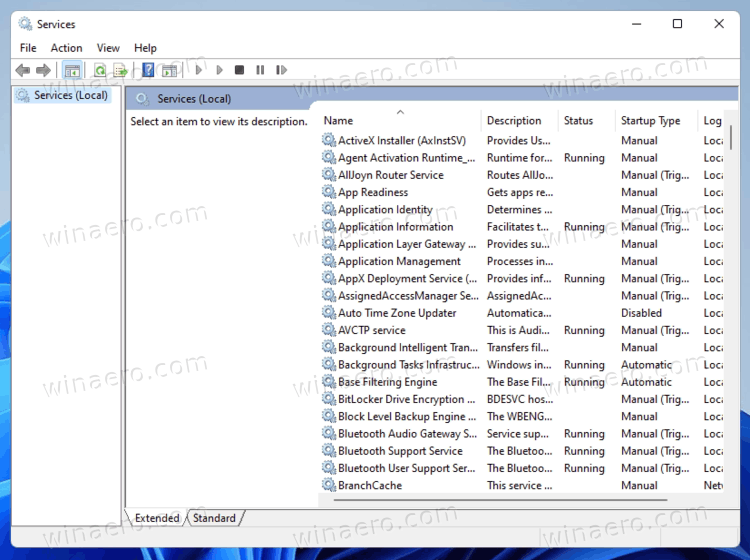Select Application Layer Gateway service

(x=521, y=243)
